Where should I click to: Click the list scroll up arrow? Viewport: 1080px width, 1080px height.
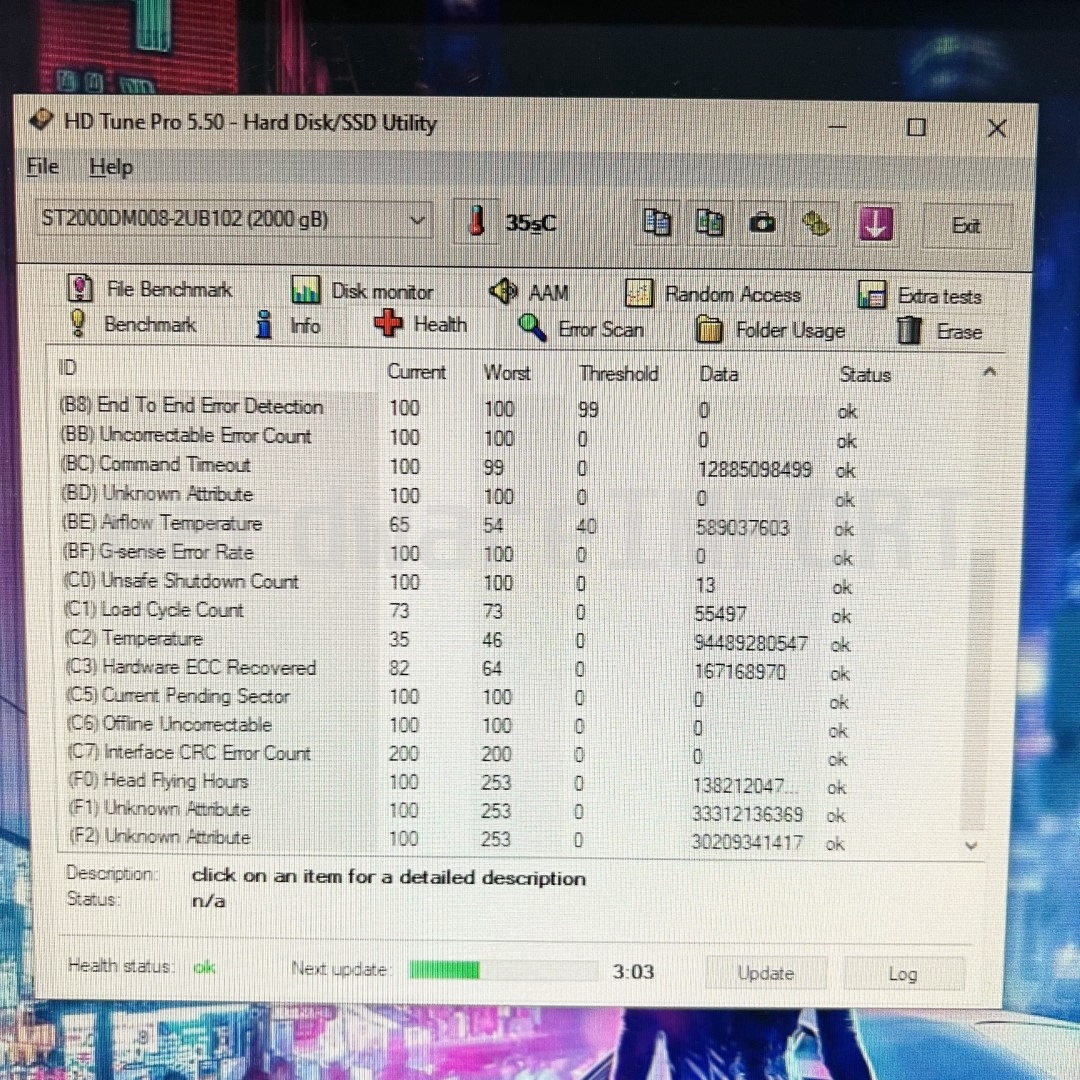click(990, 372)
